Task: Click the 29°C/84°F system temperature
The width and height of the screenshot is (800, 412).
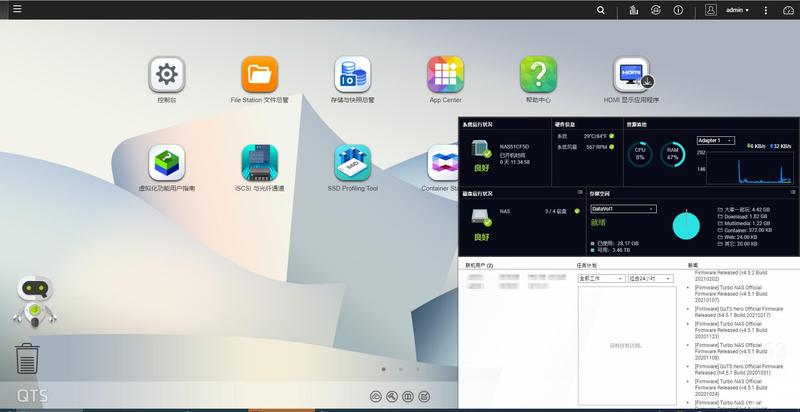Action: point(595,136)
